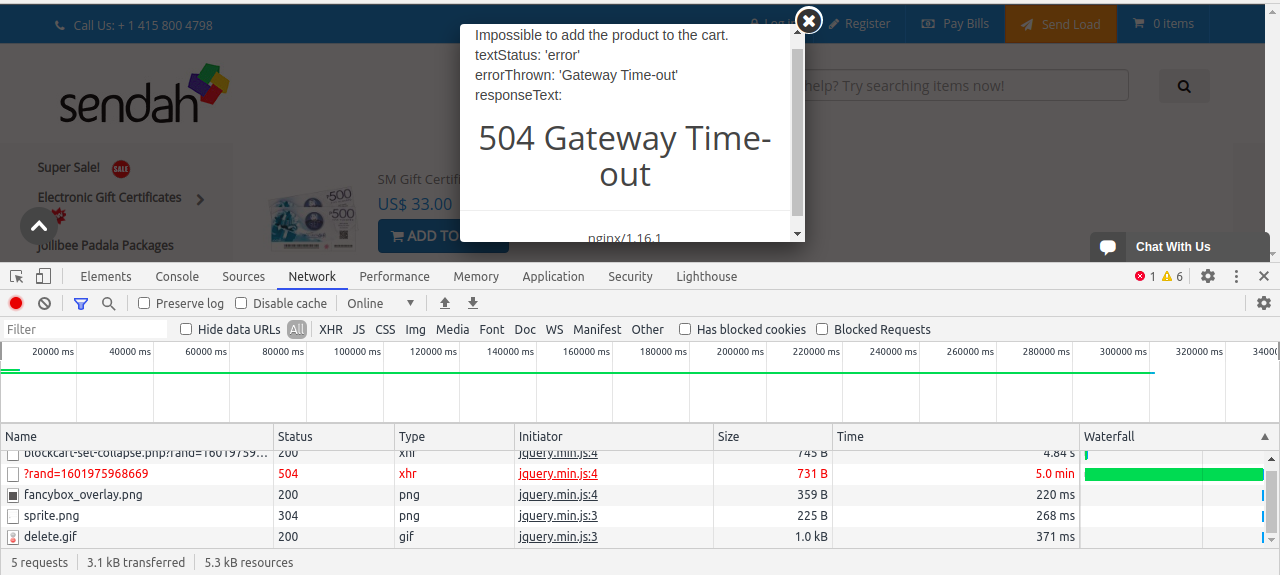Enable the Disable cache checkbox
1280x575 pixels.
click(x=241, y=303)
